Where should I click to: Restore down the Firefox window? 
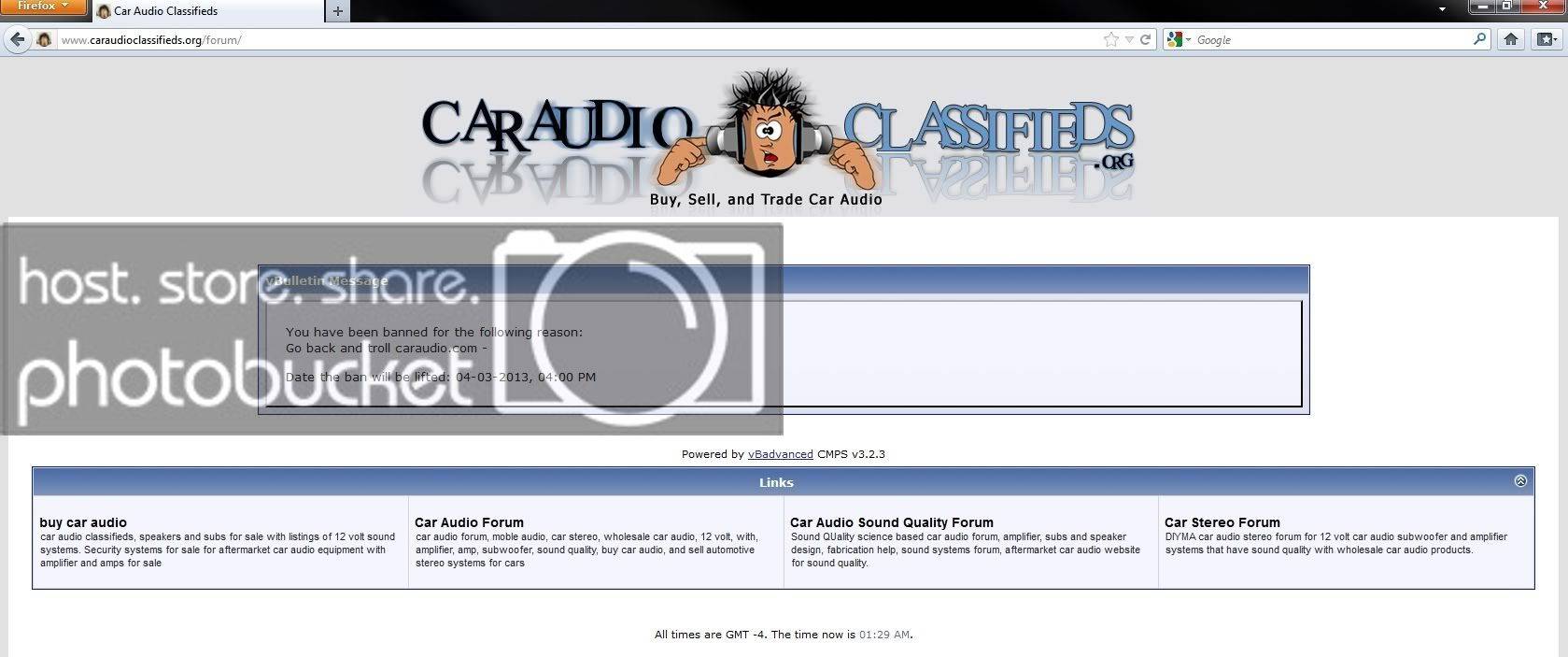(x=1507, y=7)
